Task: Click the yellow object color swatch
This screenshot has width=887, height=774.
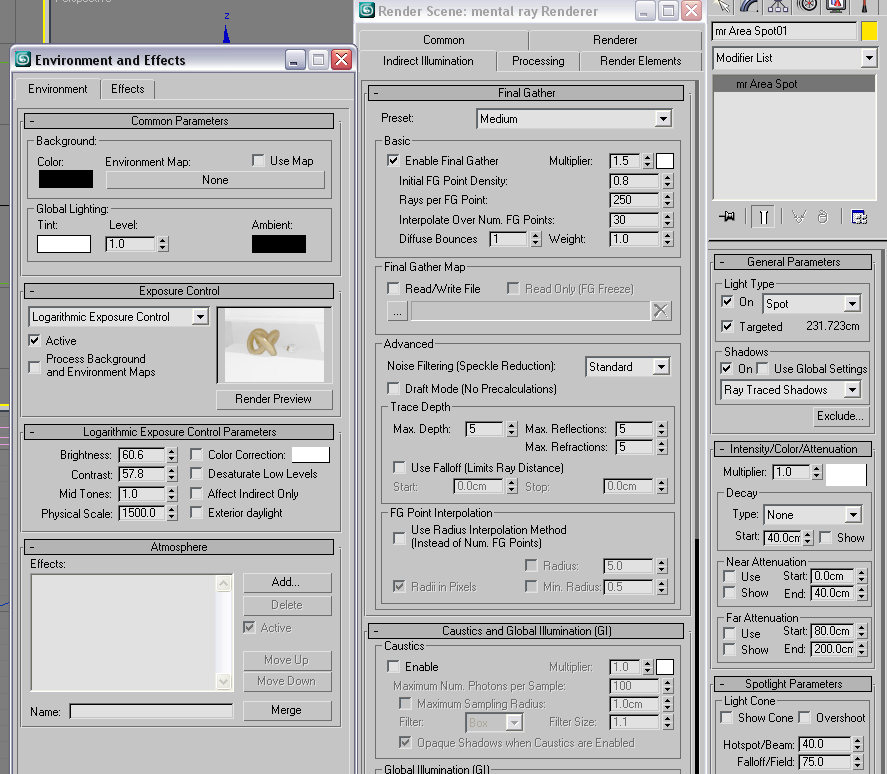Action: coord(869,31)
